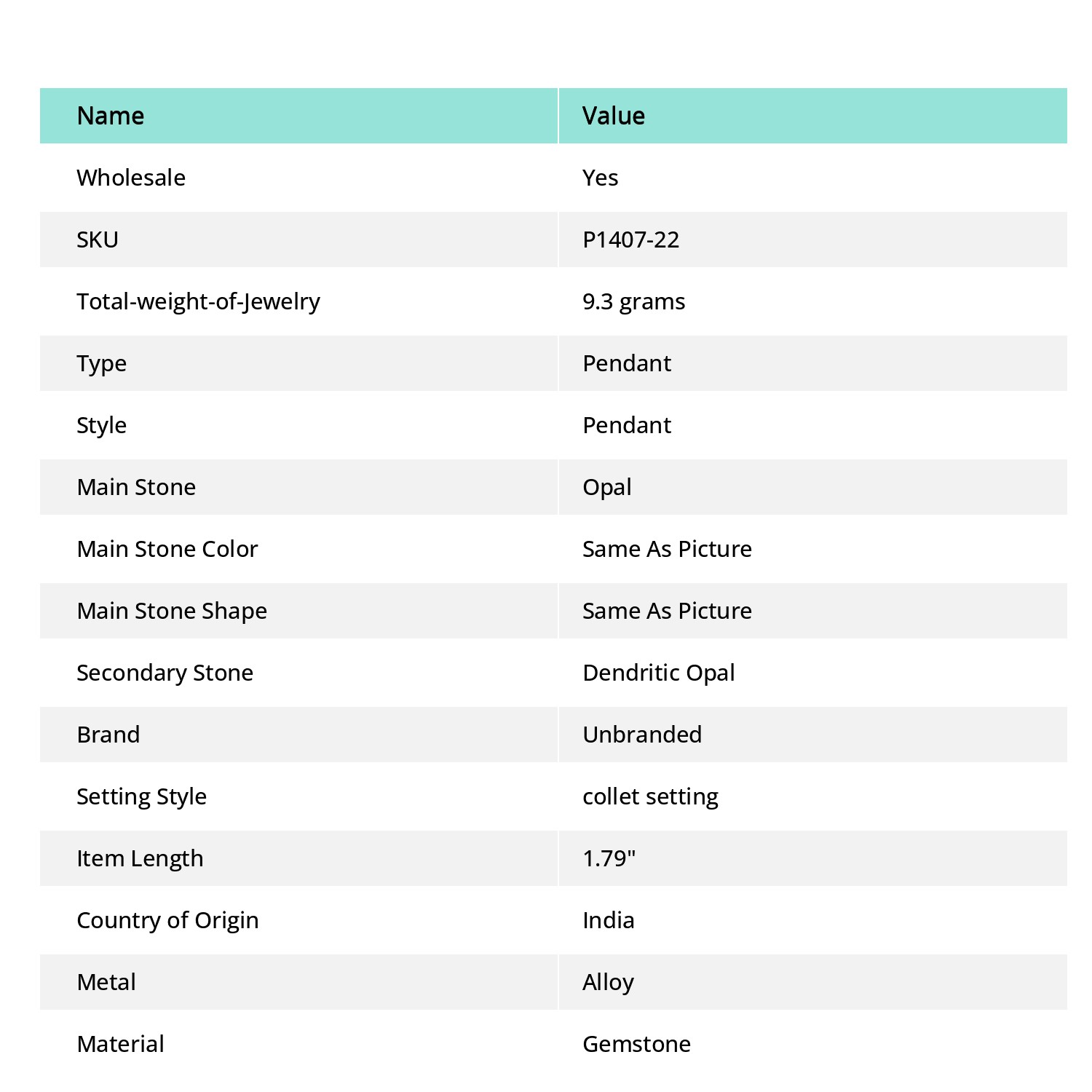Select the Alloy metal value
1092x1092 pixels.
pyautogui.click(x=609, y=983)
